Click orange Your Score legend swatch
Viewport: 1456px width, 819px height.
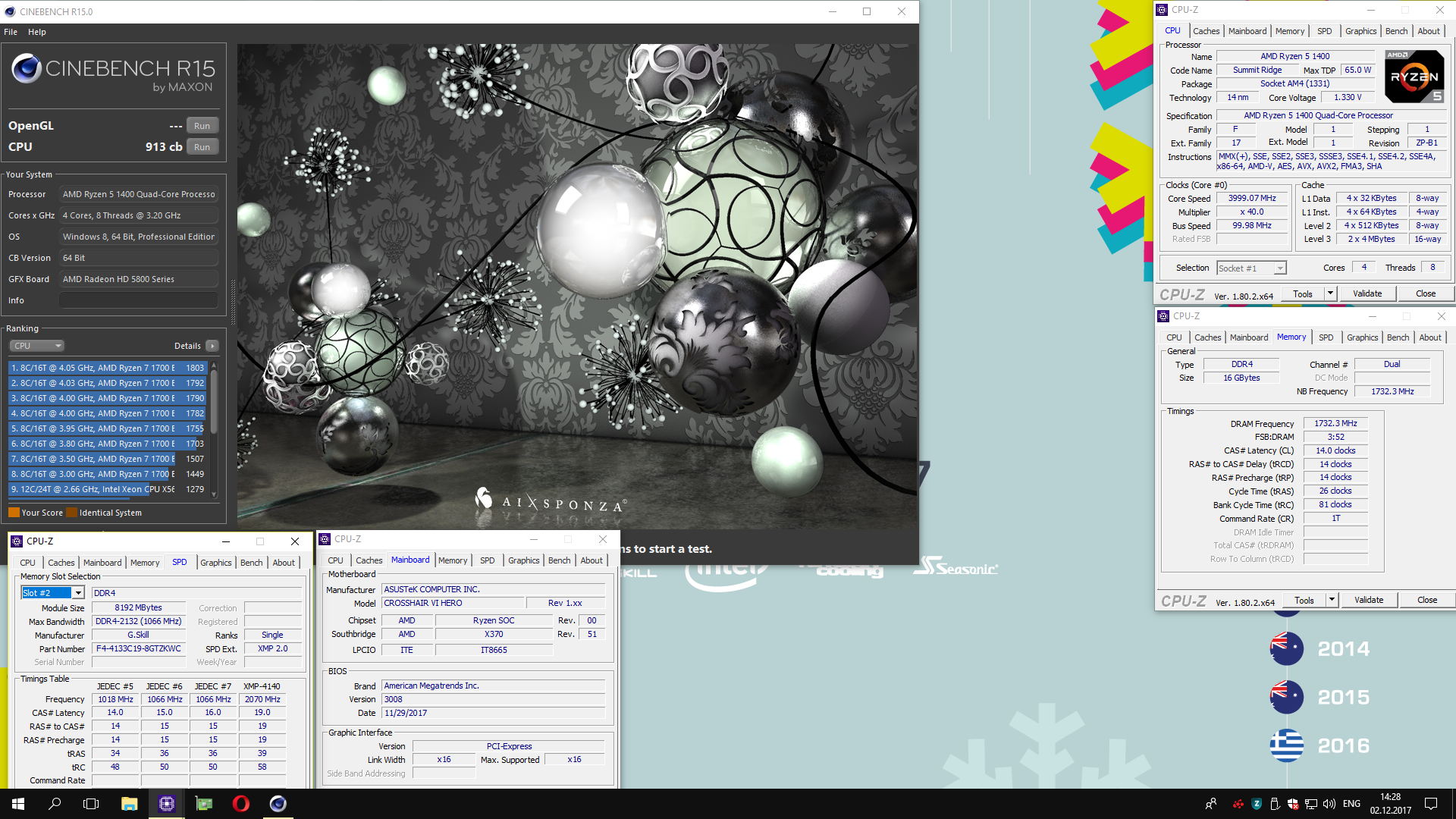coord(14,513)
